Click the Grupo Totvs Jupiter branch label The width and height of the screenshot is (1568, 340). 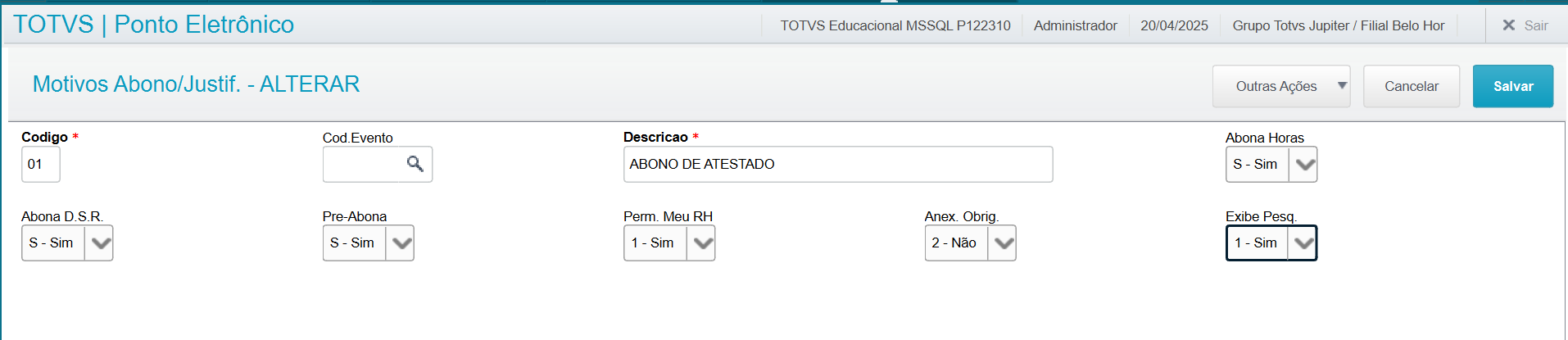point(1339,25)
